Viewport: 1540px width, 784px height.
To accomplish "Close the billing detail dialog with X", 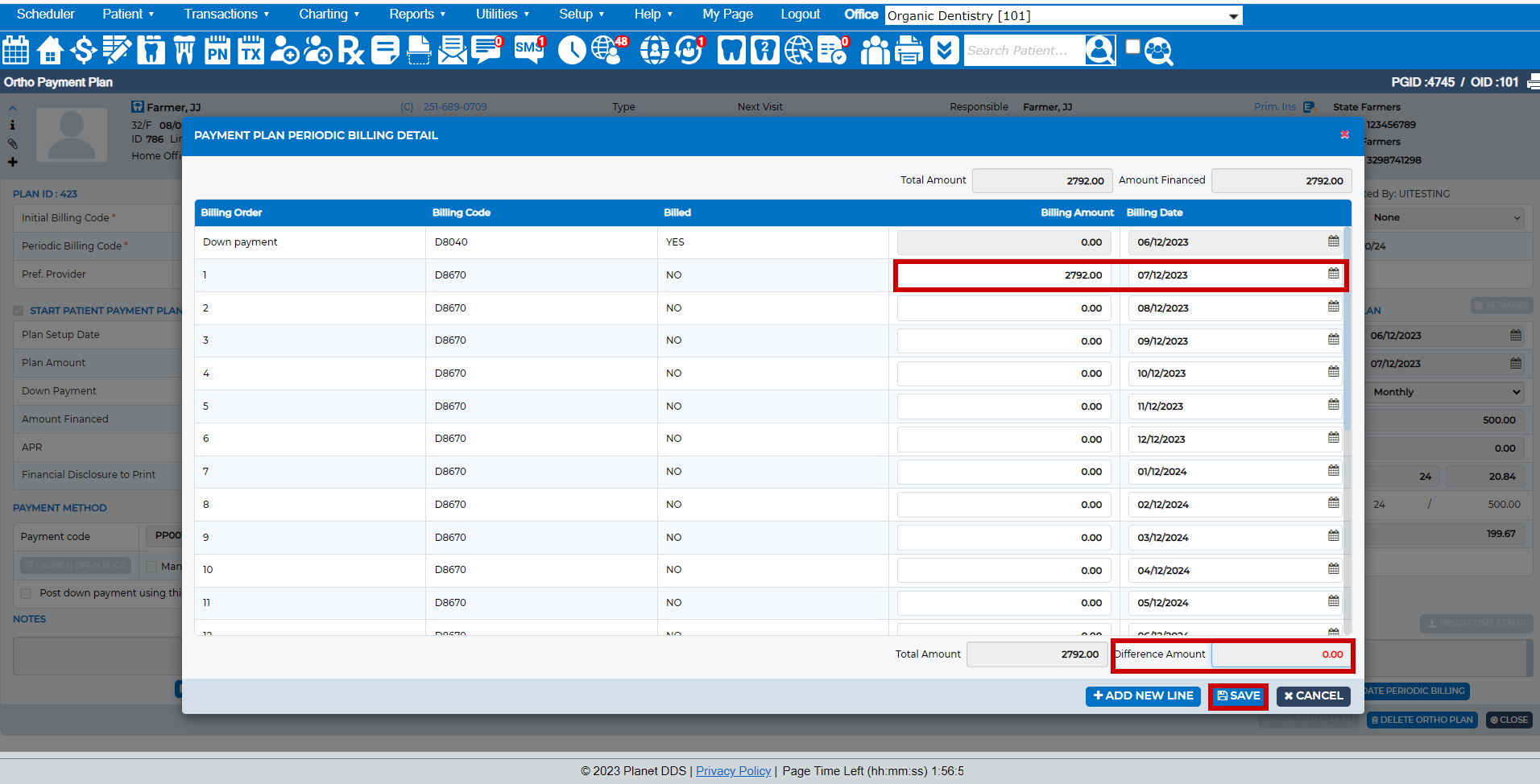I will tap(1344, 134).
